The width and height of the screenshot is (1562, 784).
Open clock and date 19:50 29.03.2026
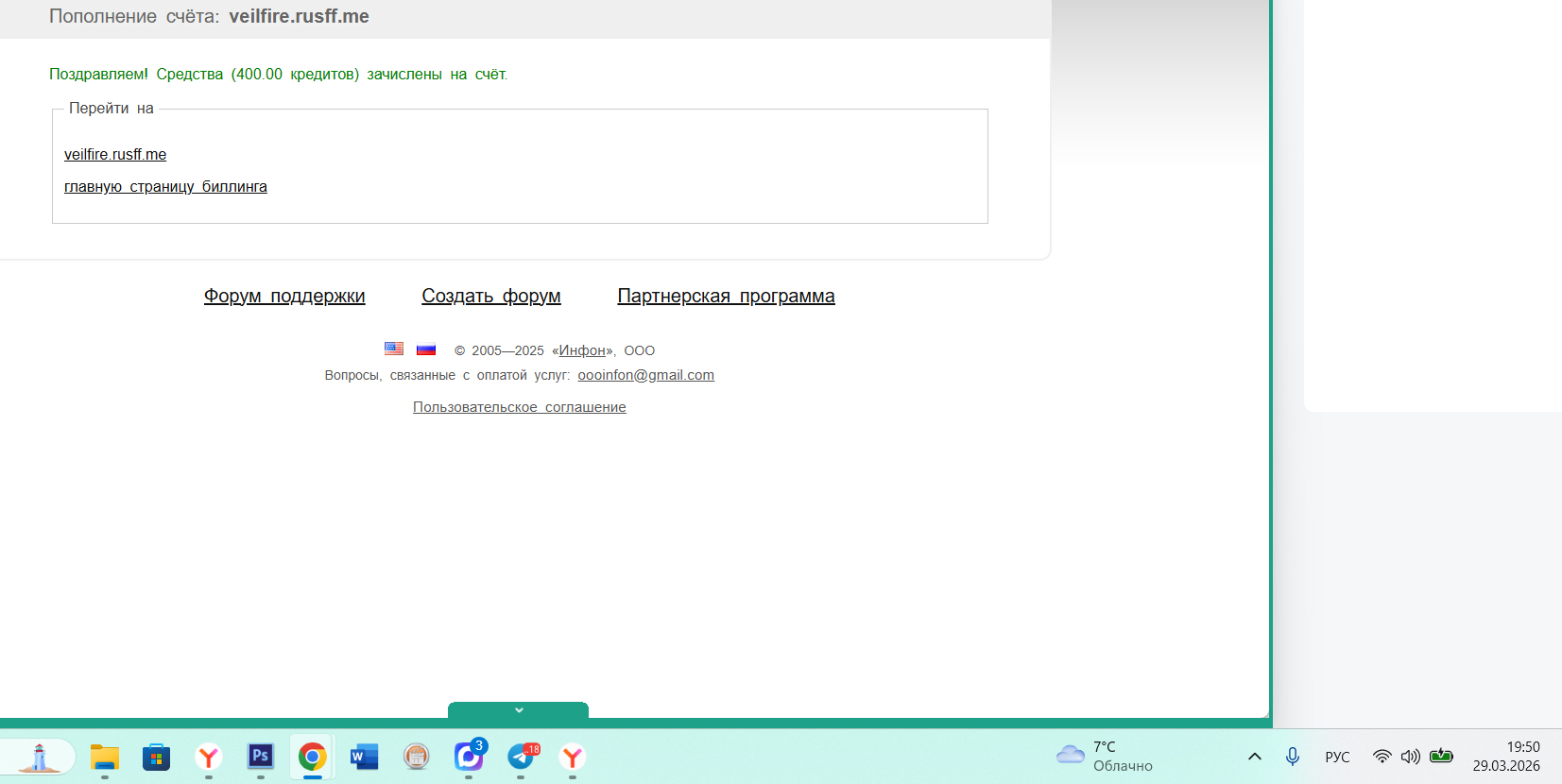tap(1506, 757)
